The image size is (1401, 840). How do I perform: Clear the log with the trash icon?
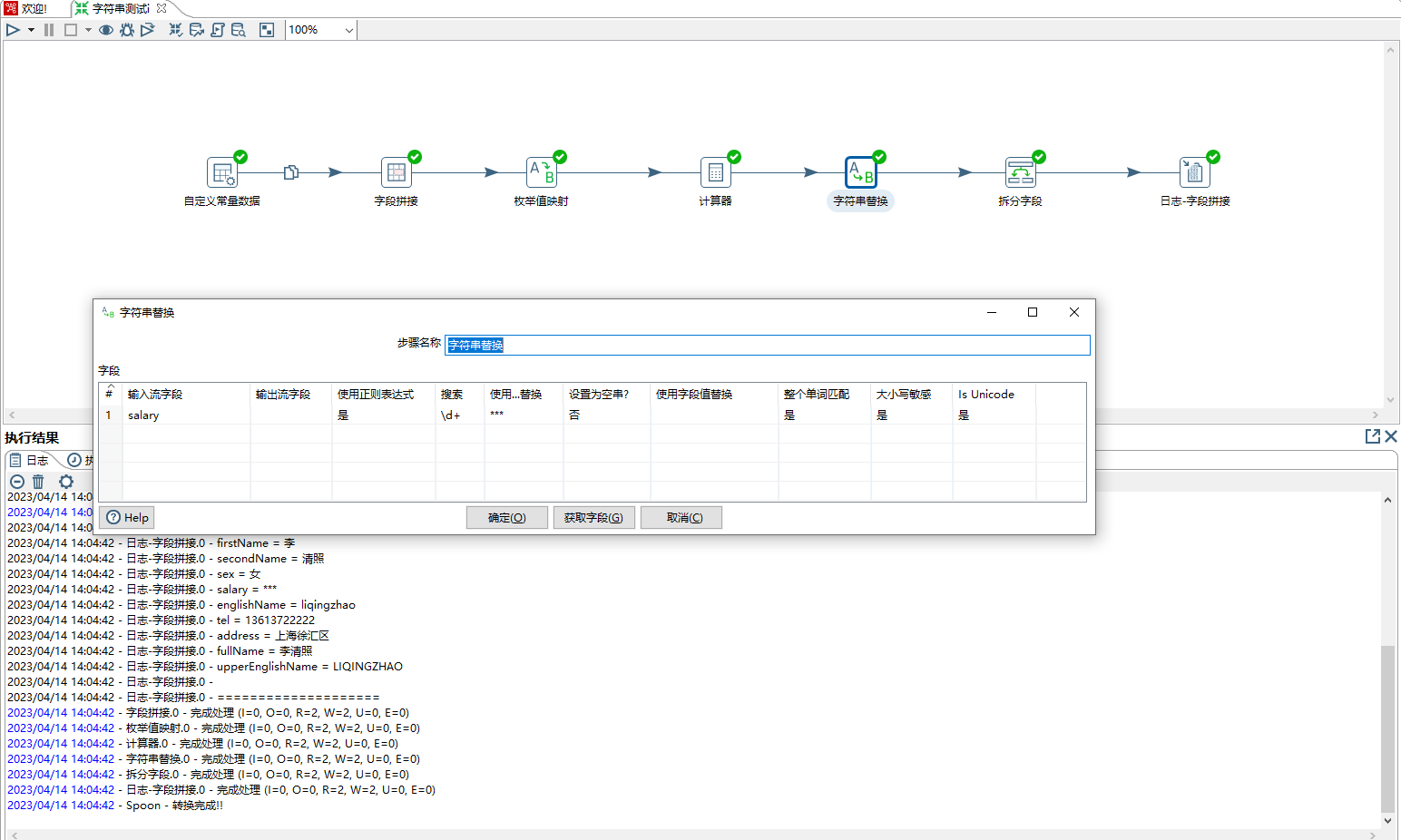tap(38, 482)
